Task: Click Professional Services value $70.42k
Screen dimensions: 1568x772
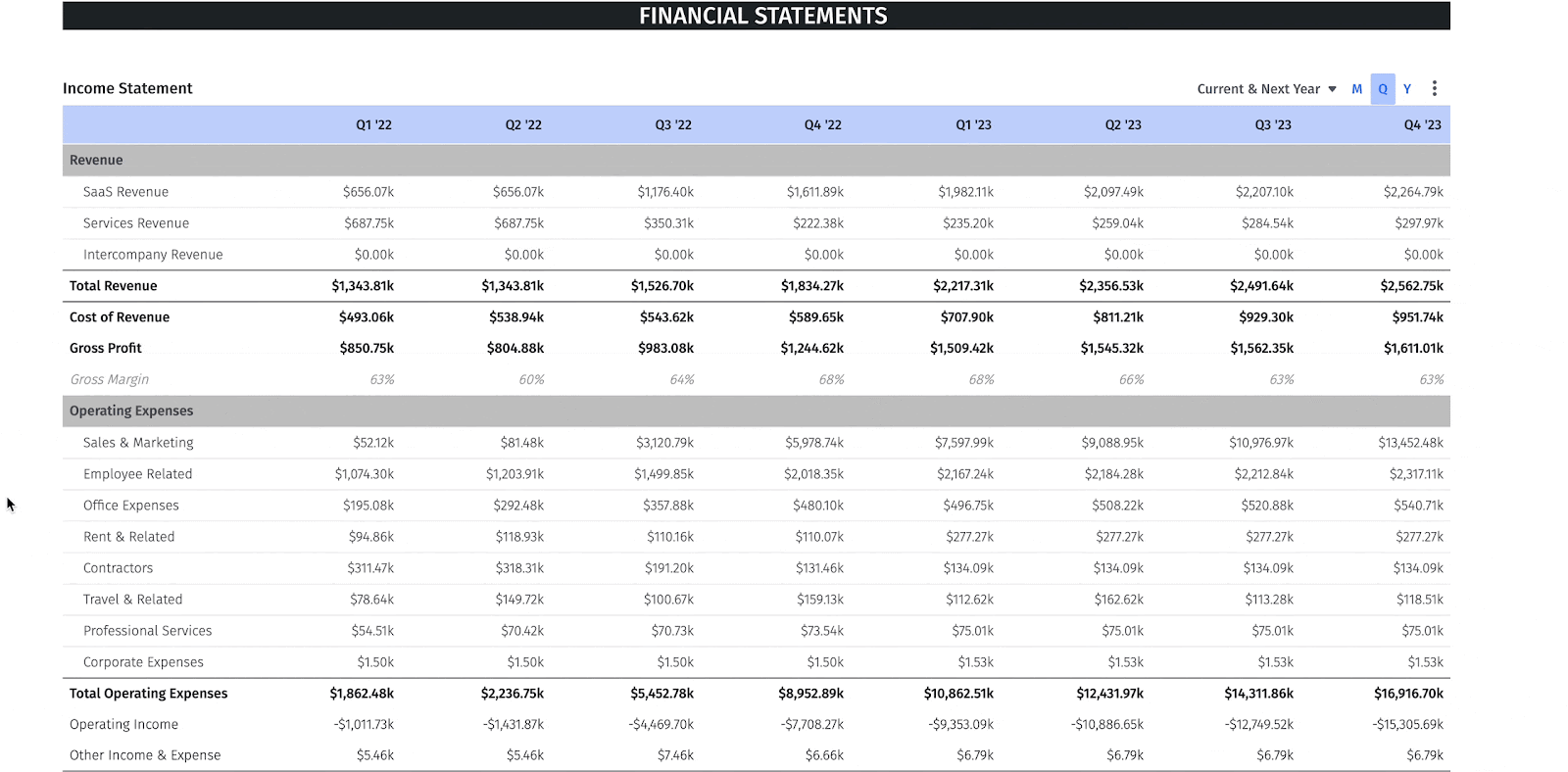Action: pos(522,631)
